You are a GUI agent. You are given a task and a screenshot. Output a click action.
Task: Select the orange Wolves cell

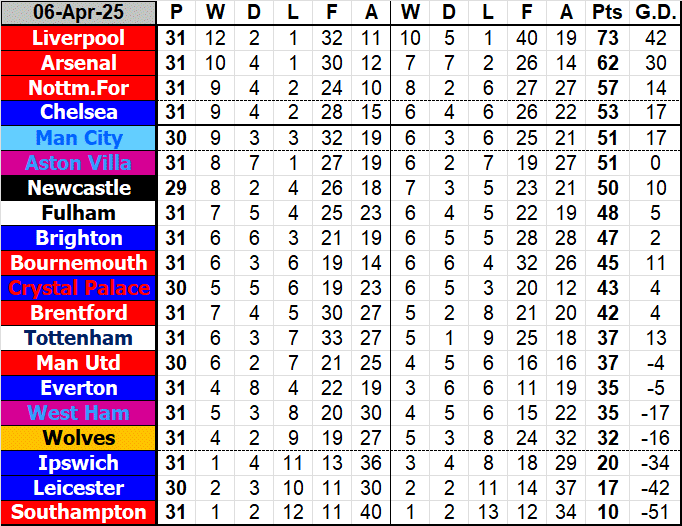(x=79, y=438)
